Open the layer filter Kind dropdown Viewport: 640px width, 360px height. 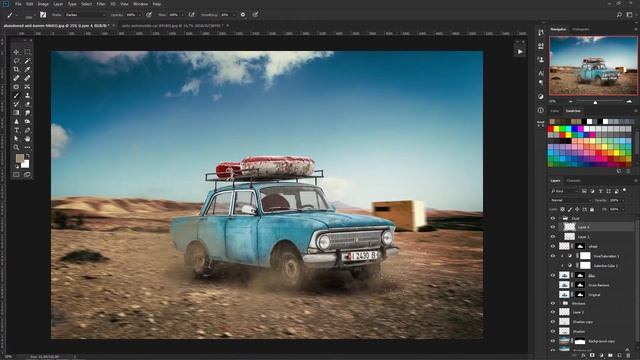coord(564,191)
